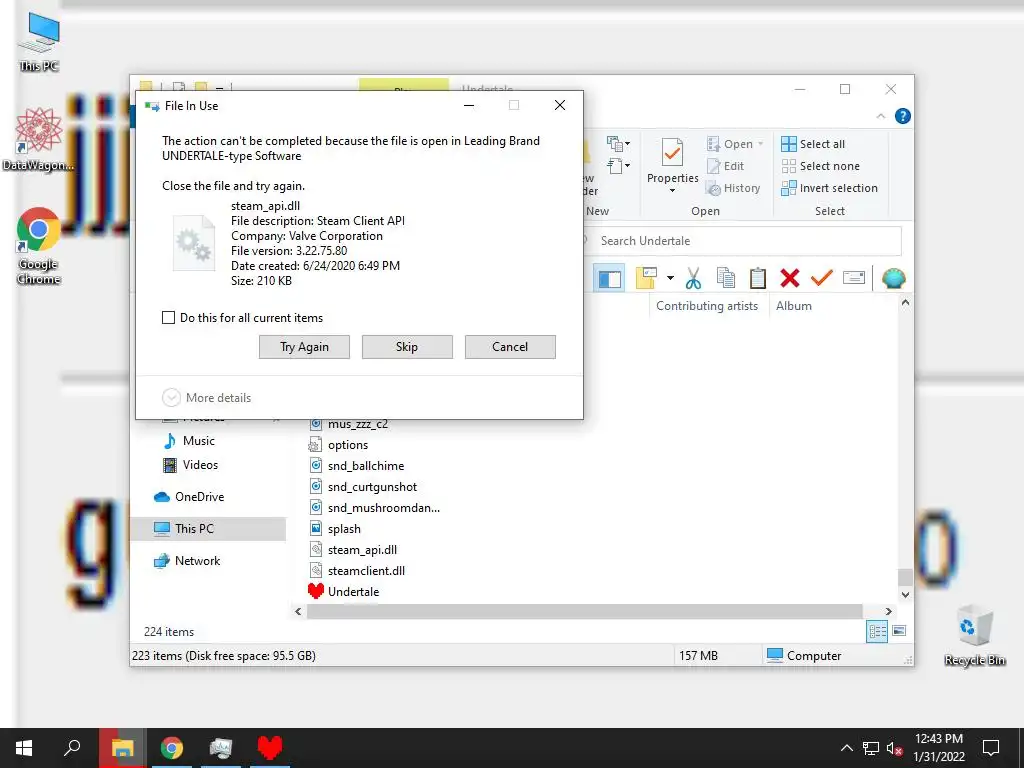Select OneDrive in the navigation pane
This screenshot has height=768, width=1024.
pos(189,497)
